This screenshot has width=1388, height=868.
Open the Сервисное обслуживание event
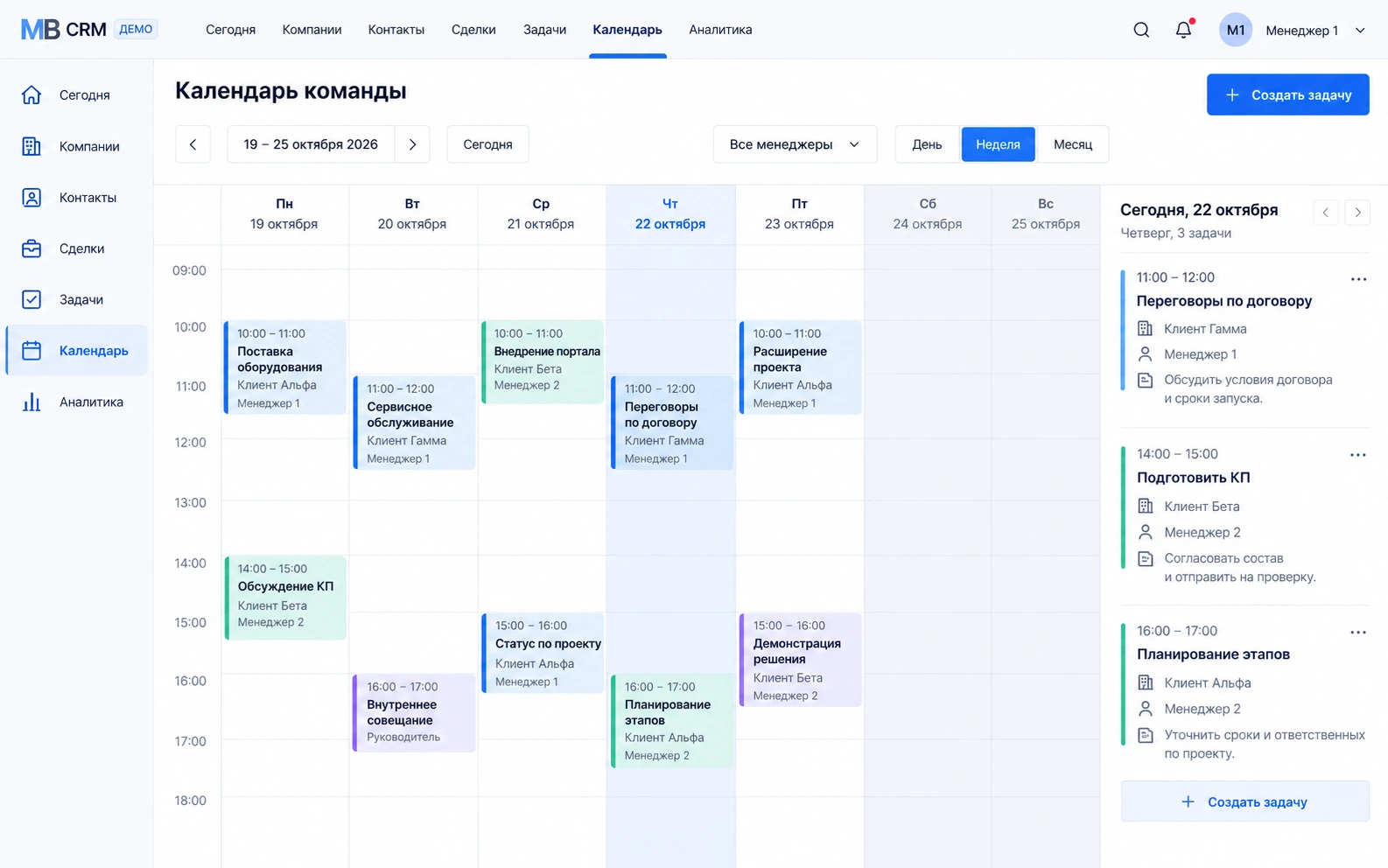(x=414, y=423)
